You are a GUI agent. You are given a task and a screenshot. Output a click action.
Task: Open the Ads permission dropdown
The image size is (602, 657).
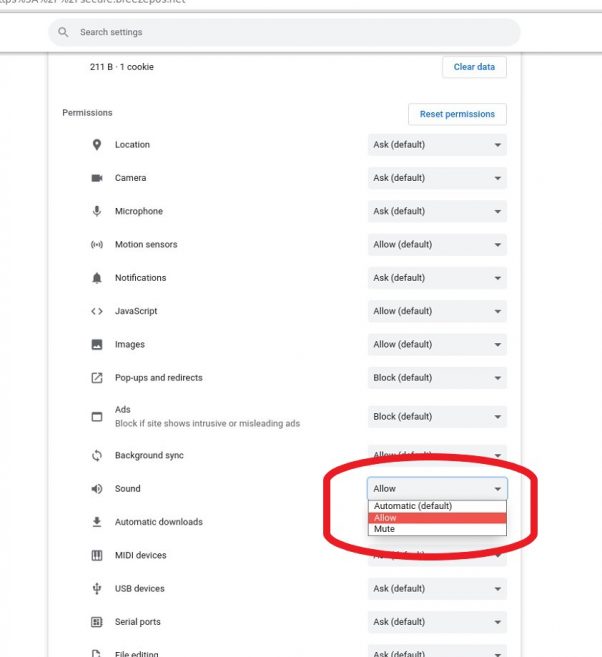(x=437, y=416)
